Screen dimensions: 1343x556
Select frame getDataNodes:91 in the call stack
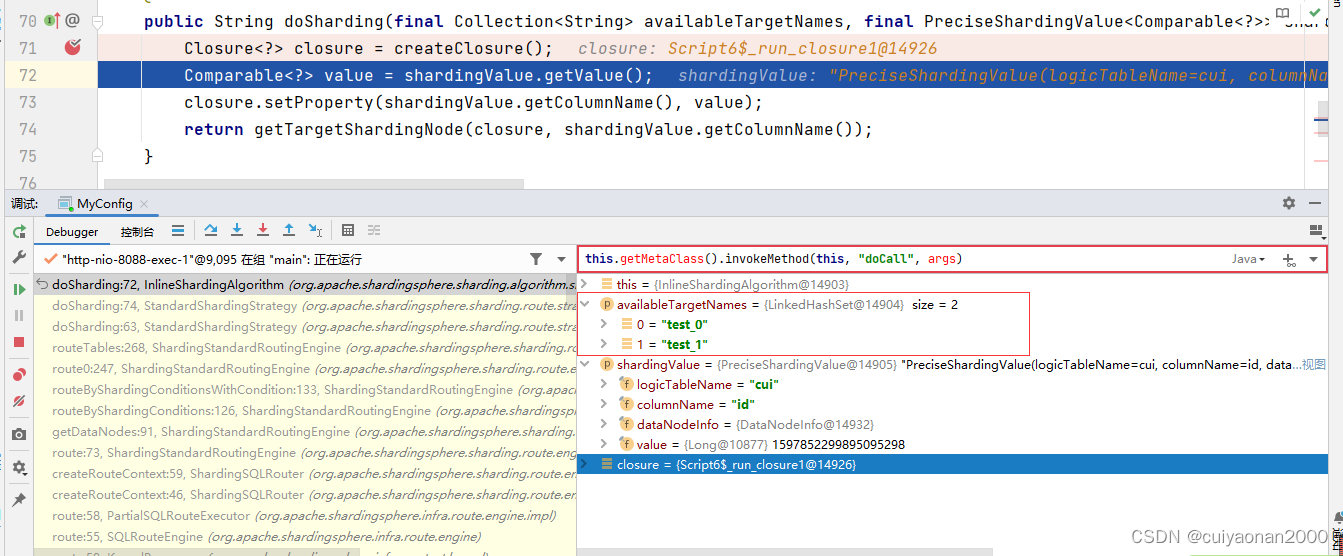coord(305,432)
